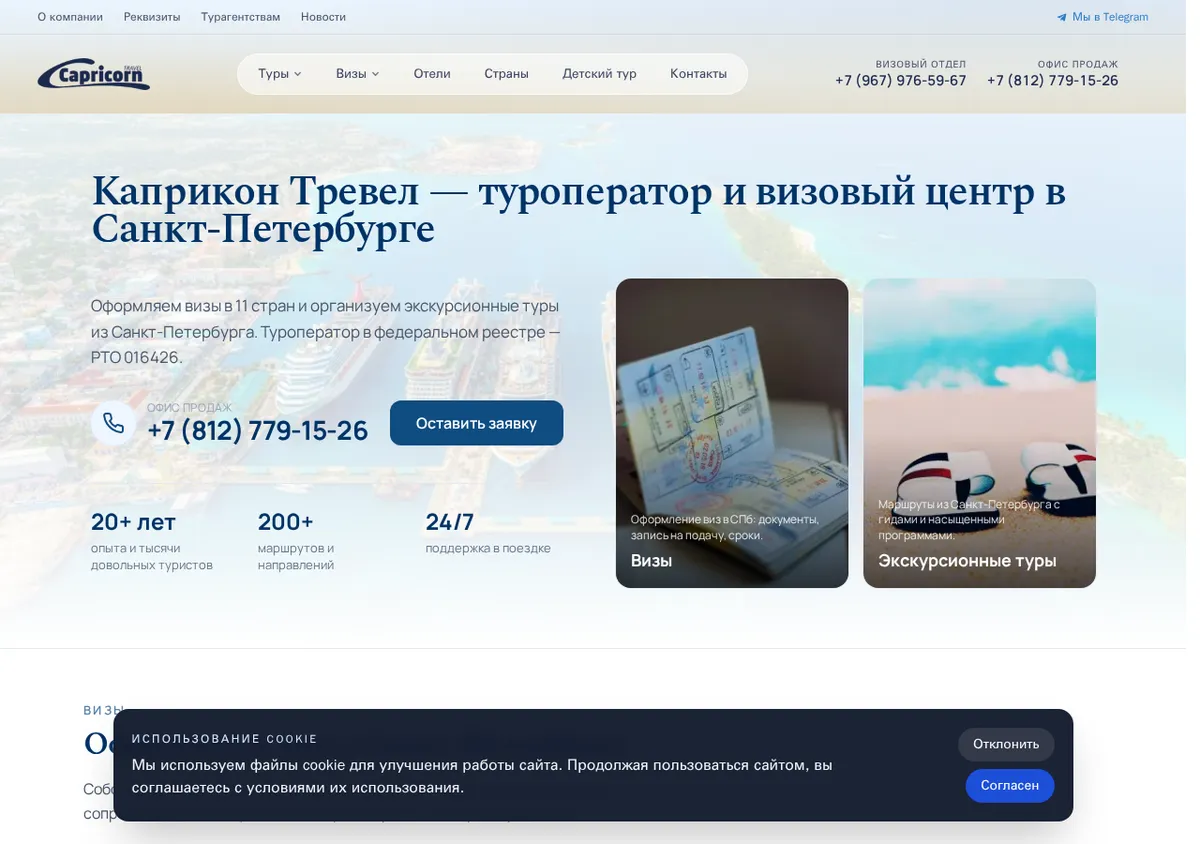Viewport: 1200px width, 844px height.
Task: Open the Контакты menu item
Action: [698, 74]
